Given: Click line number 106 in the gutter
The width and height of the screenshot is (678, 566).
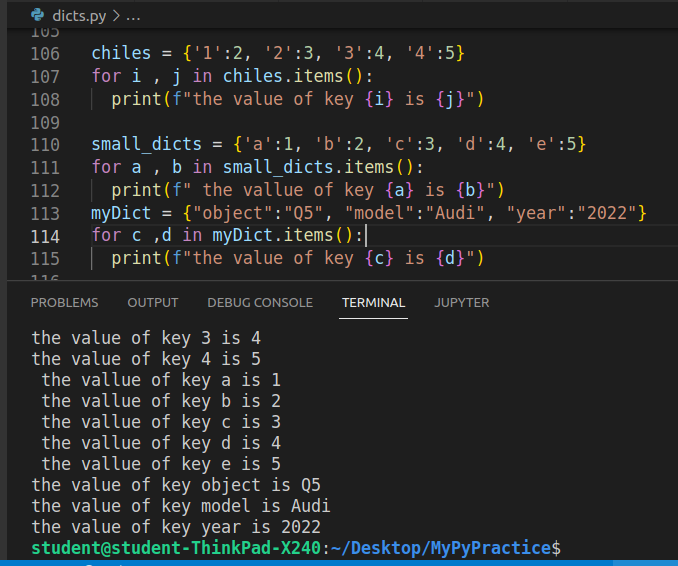Looking at the screenshot, I should pos(45,54).
